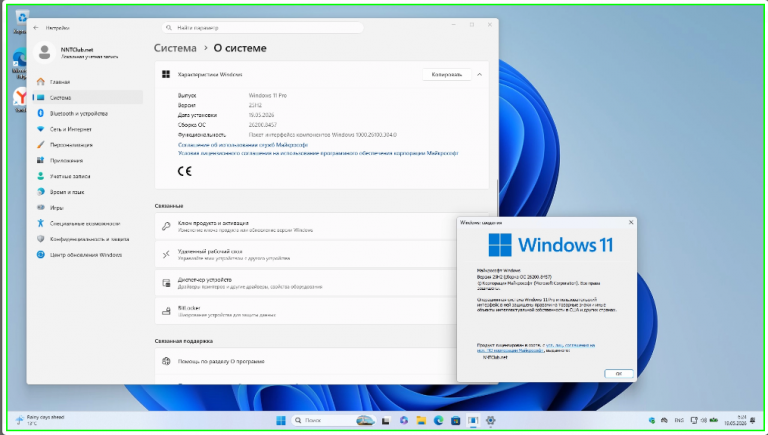The width and height of the screenshot is (768, 435).
Task: Click the Копировать button
Action: click(x=446, y=74)
